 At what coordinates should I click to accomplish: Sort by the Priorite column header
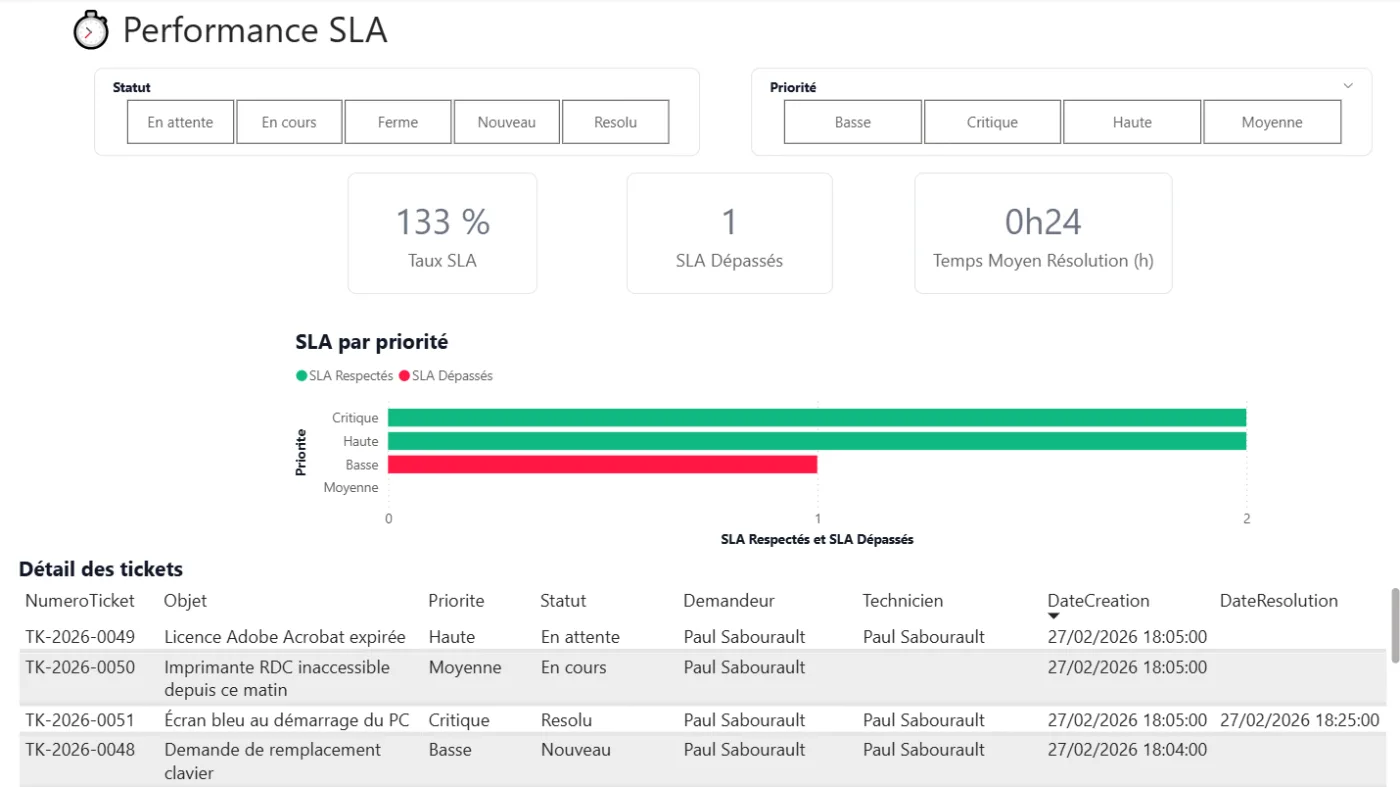tap(456, 601)
